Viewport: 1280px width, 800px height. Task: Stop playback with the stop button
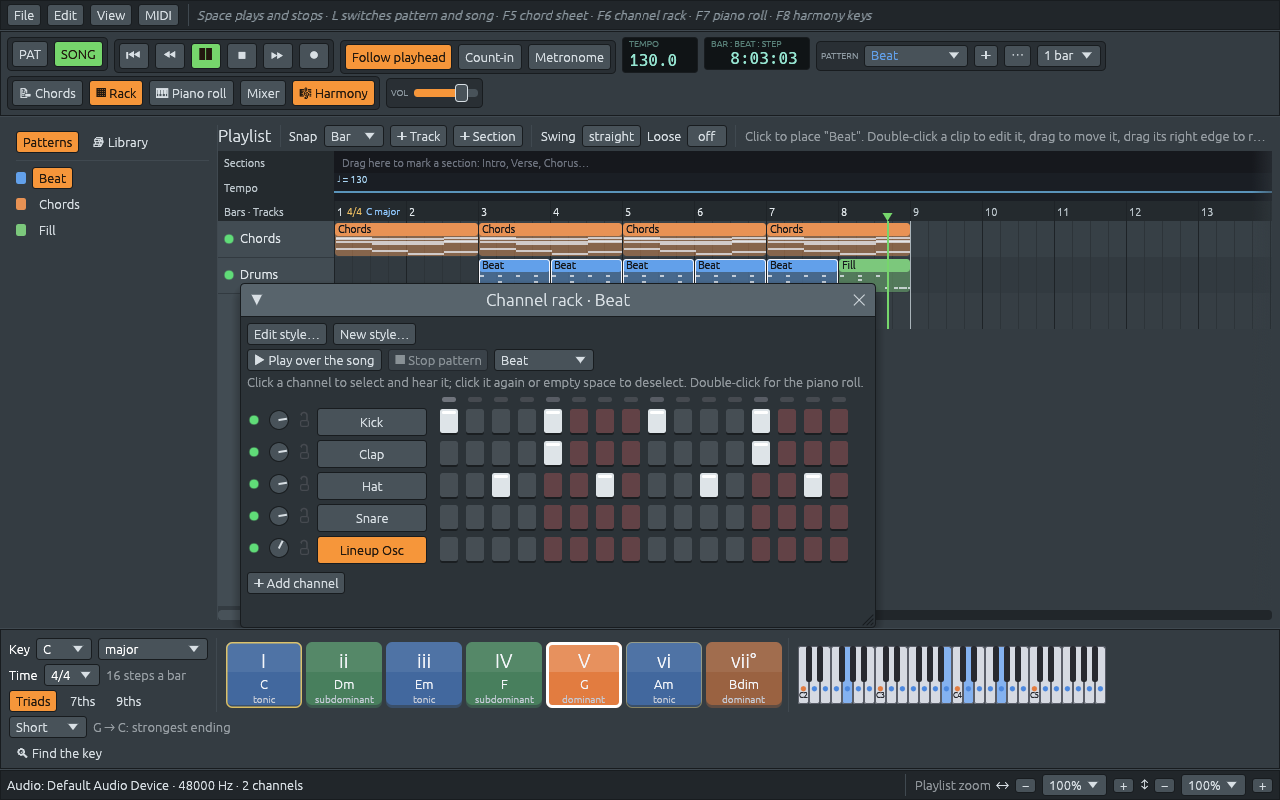(x=241, y=56)
